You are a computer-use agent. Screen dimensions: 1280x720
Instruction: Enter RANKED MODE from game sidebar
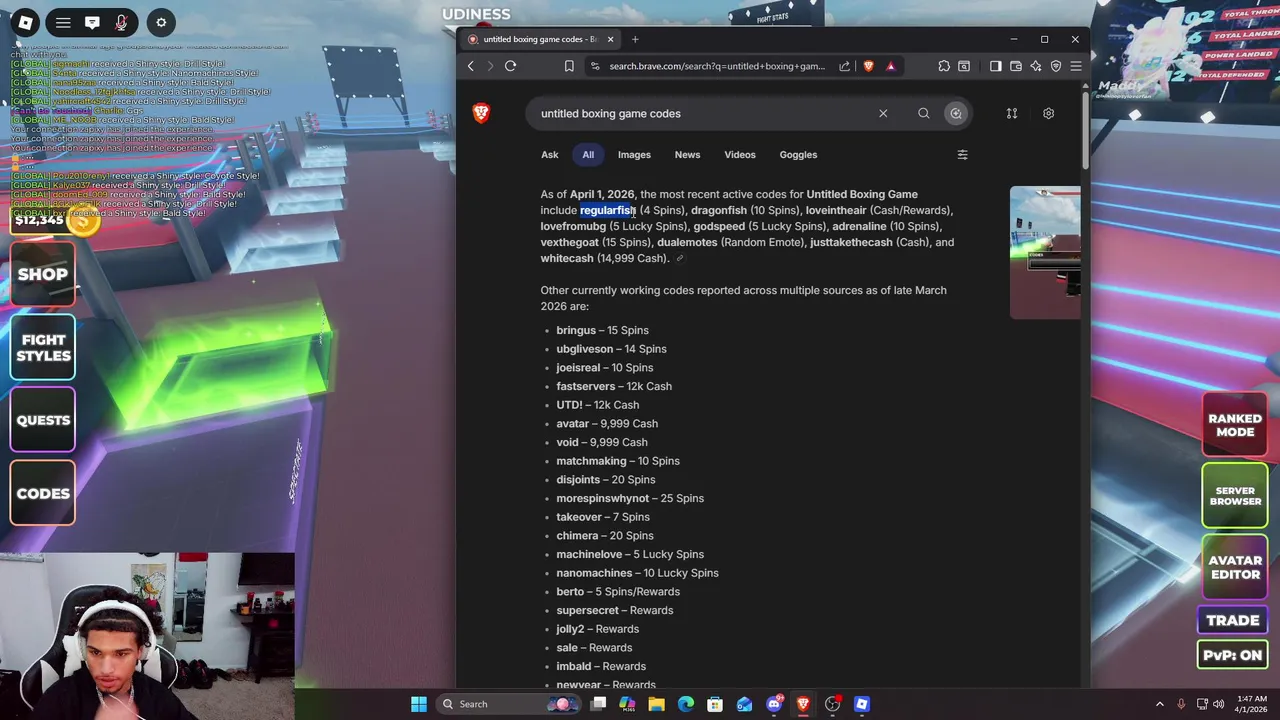click(x=1235, y=425)
